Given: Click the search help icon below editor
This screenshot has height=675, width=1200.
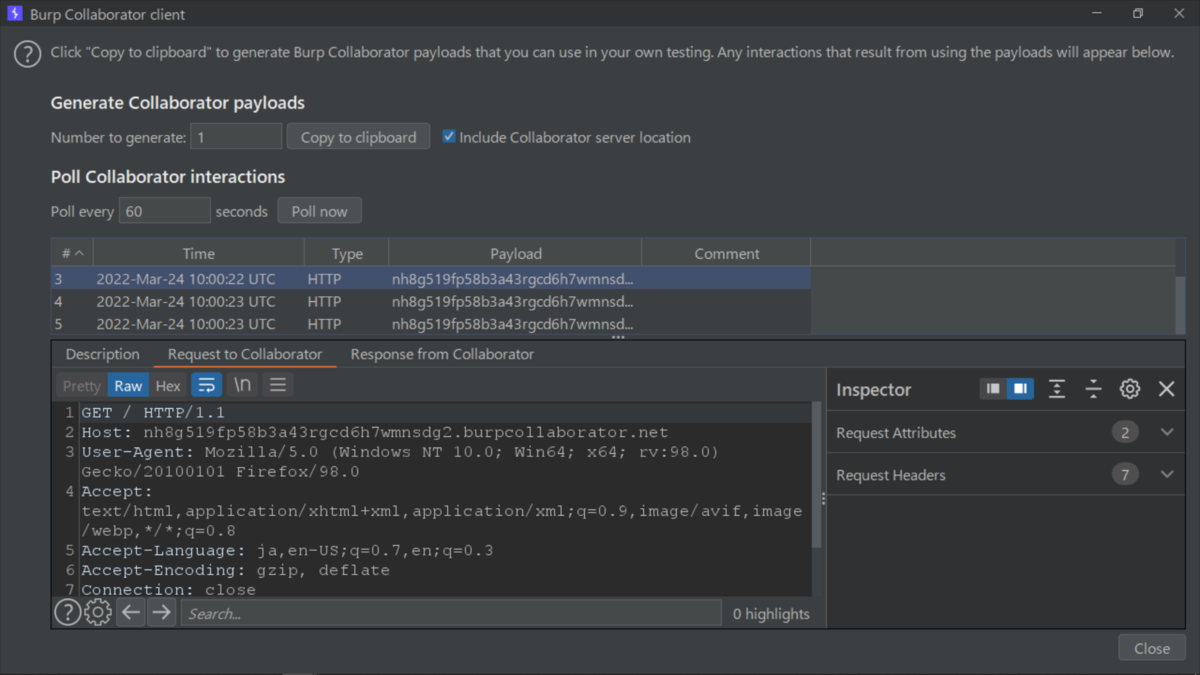Looking at the screenshot, I should tap(67, 613).
